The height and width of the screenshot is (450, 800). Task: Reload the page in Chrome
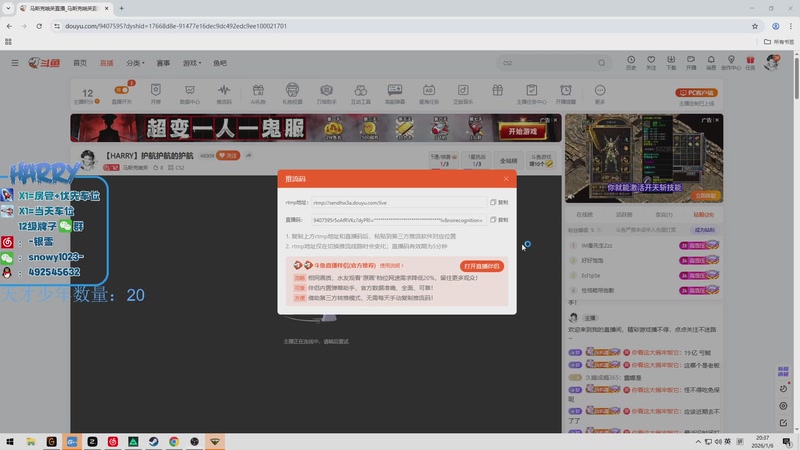[39, 26]
